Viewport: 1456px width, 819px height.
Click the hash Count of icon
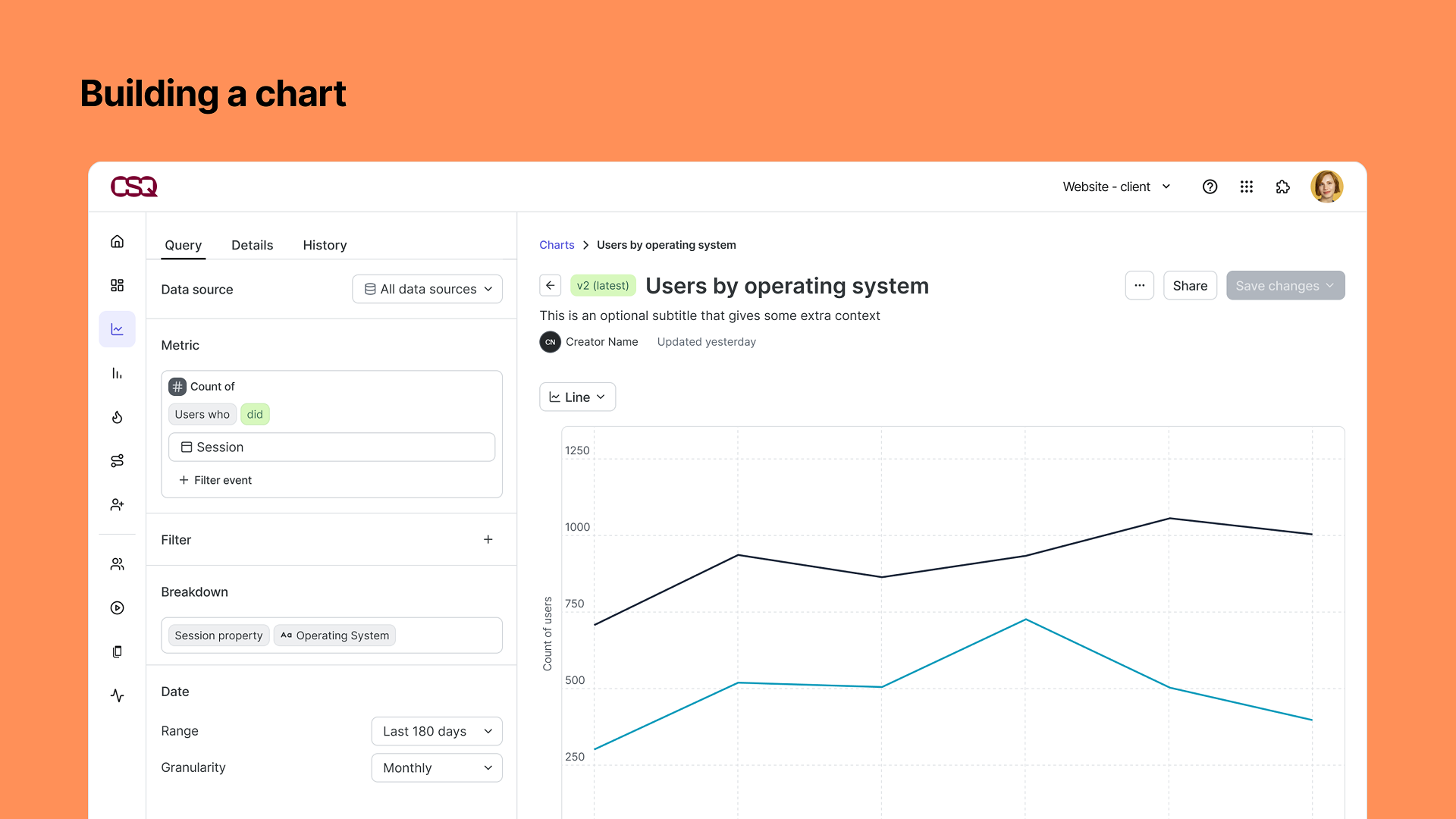[x=177, y=387]
